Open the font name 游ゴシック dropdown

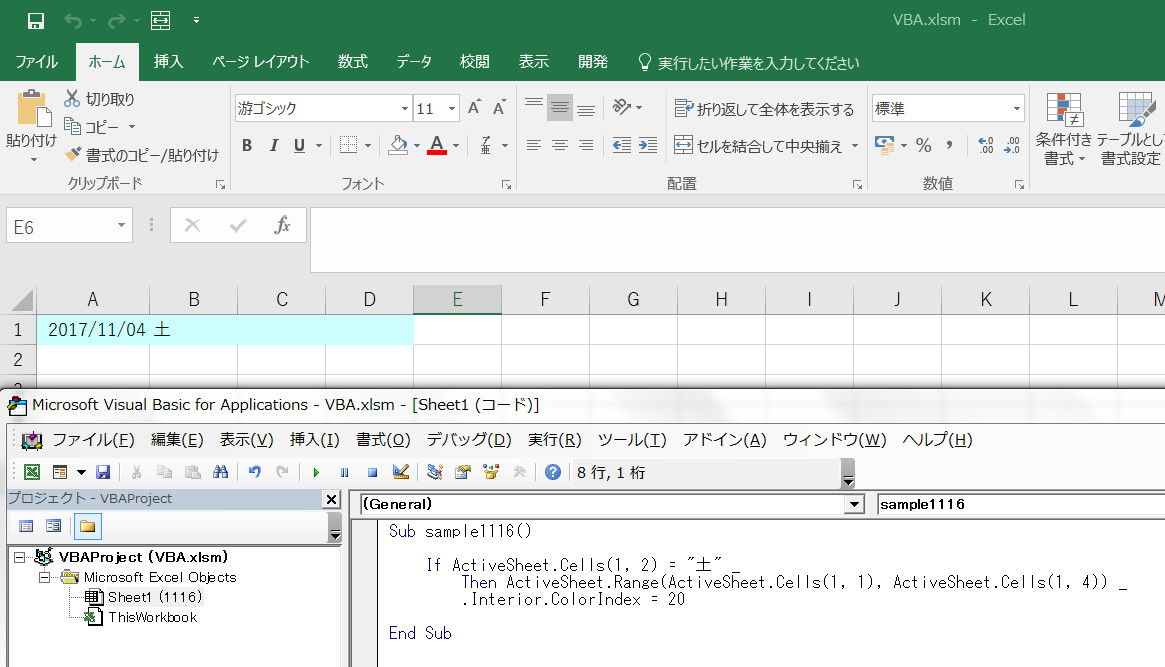pyautogui.click(x=404, y=109)
